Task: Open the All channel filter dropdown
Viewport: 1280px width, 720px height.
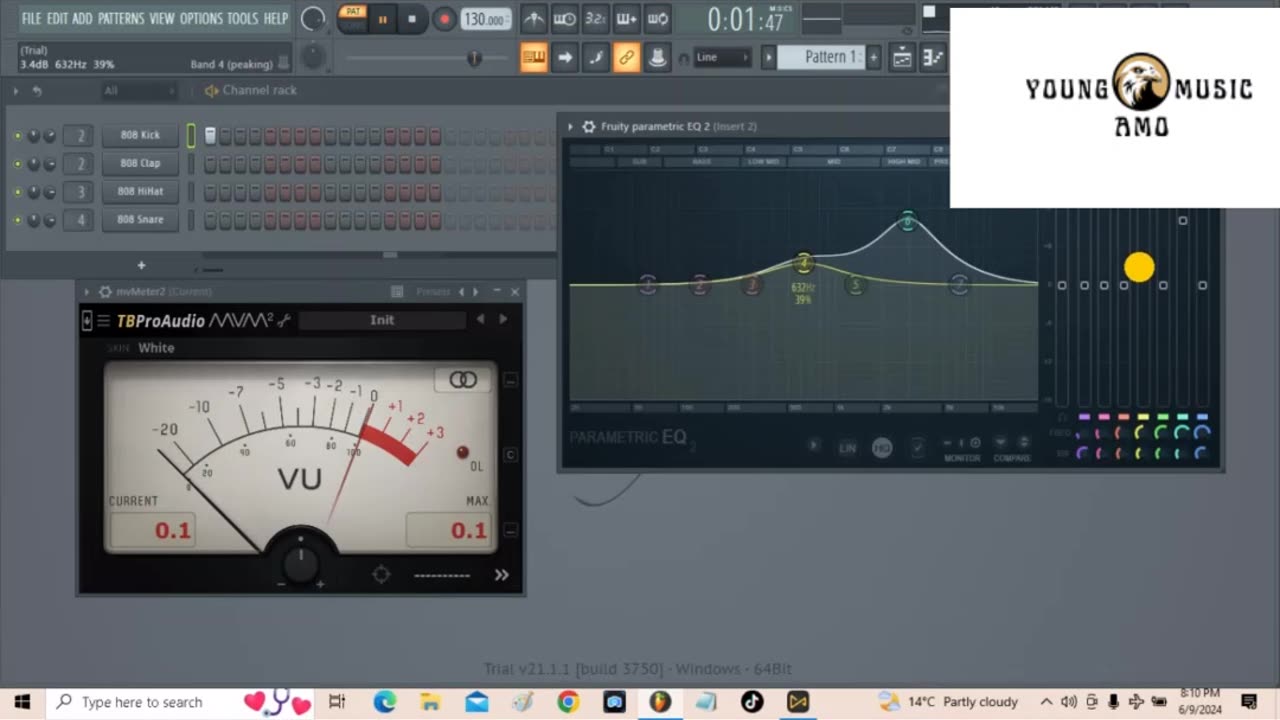Action: click(x=139, y=90)
